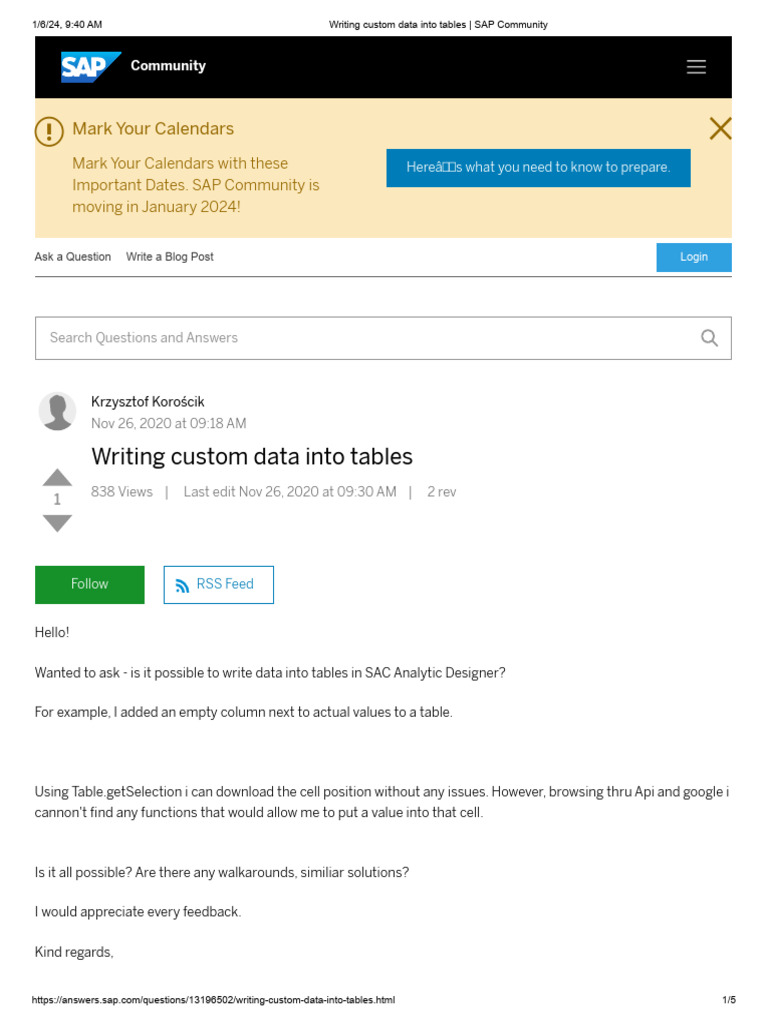This screenshot has width=768, height=1024.
Task: Downvote the question with the down arrow
Action: point(57,523)
